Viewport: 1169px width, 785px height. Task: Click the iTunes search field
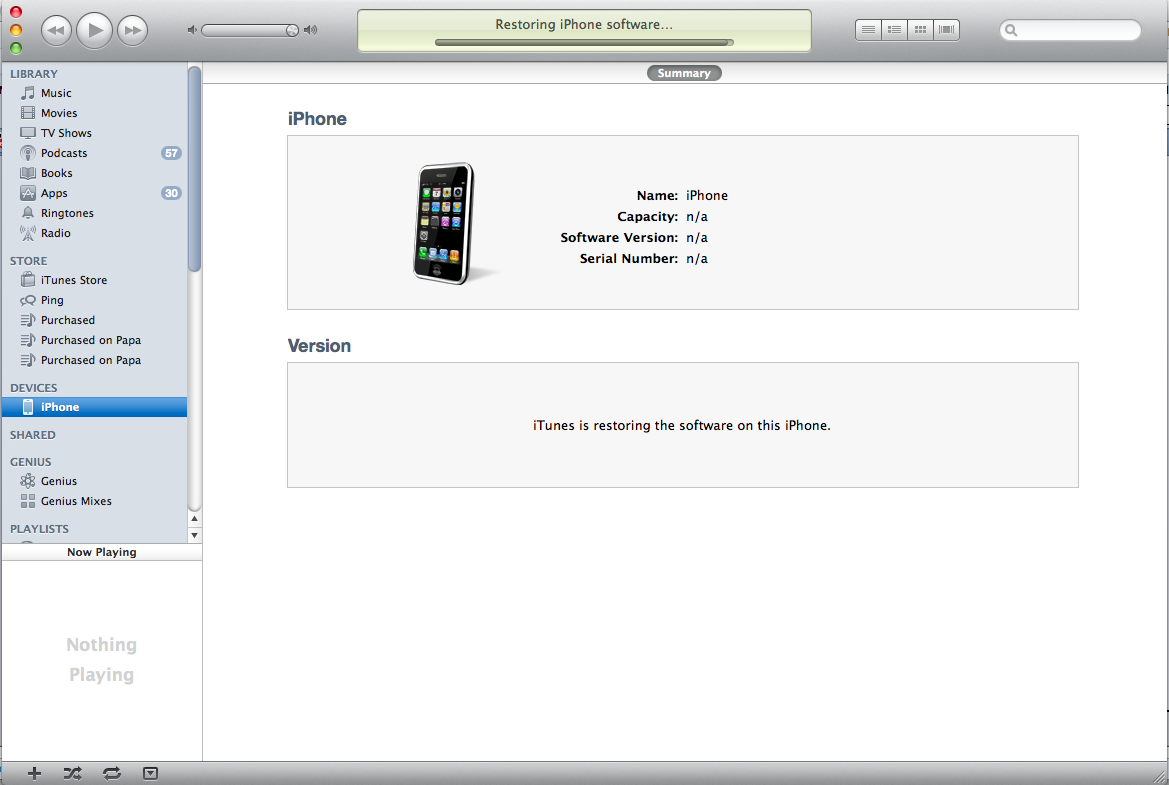coord(1070,30)
